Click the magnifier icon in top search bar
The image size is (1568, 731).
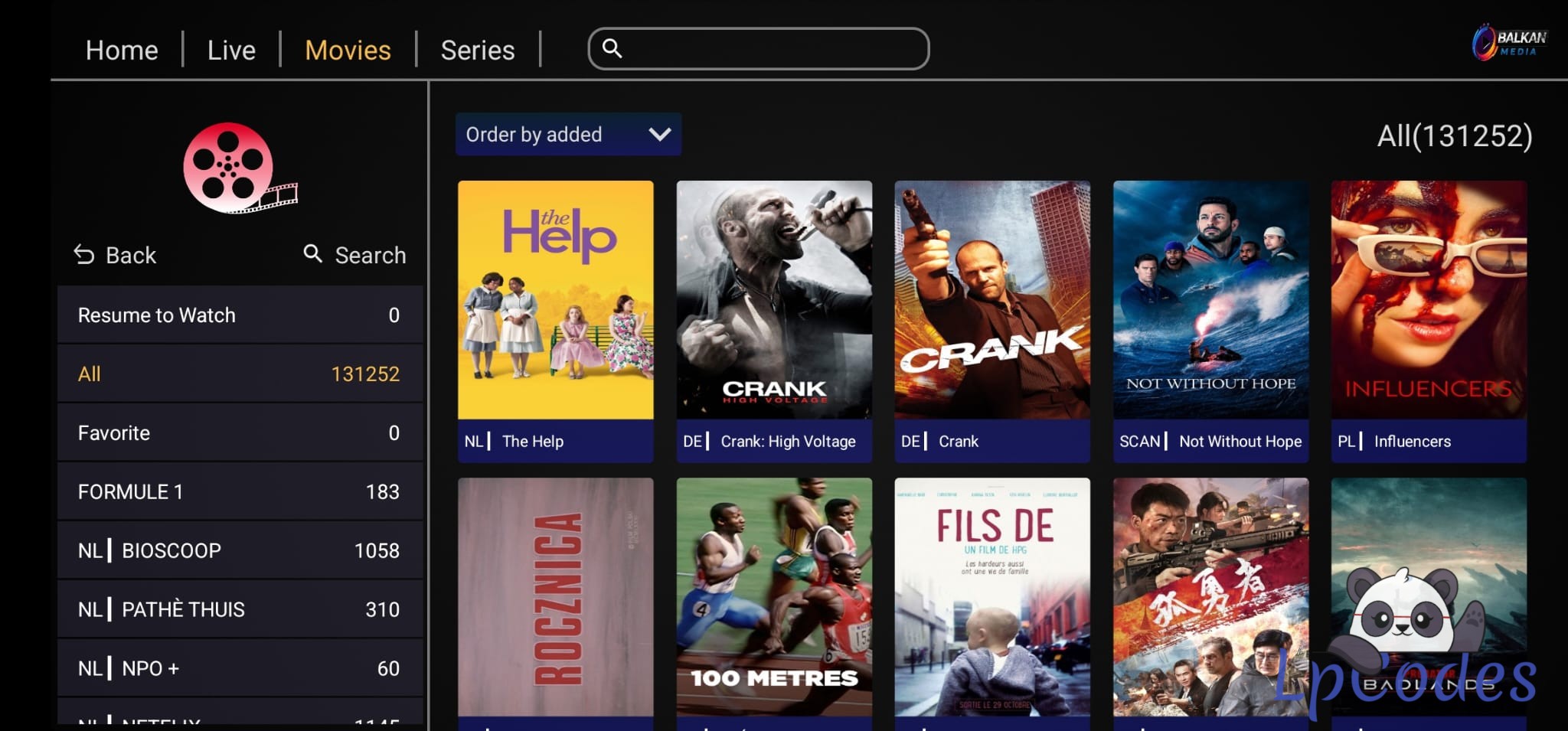tap(612, 48)
